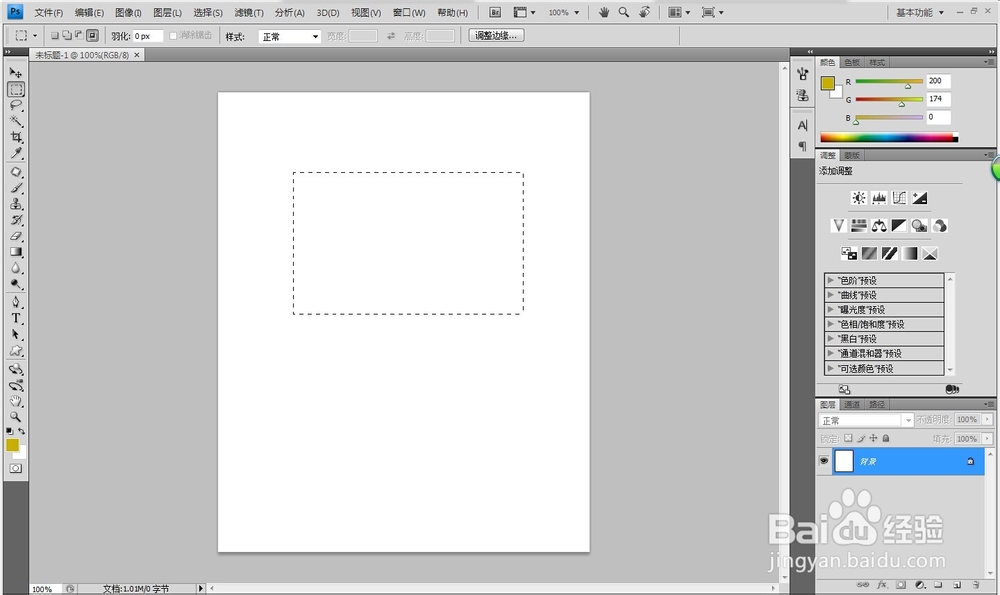Select the Type tool
This screenshot has width=1000, height=595.
point(16,318)
